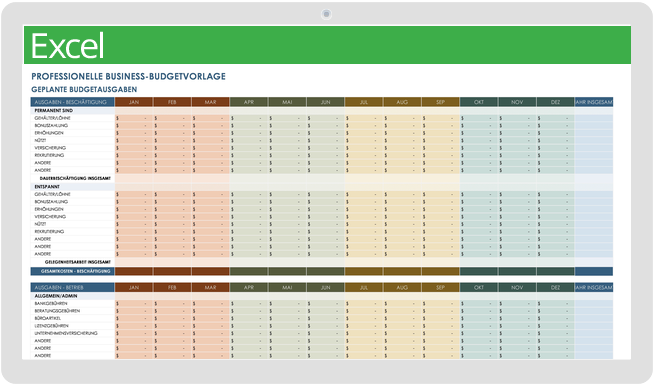Select the LIZENZGEBÜHREN row label
654x385 pixels.
pyautogui.click(x=51, y=326)
